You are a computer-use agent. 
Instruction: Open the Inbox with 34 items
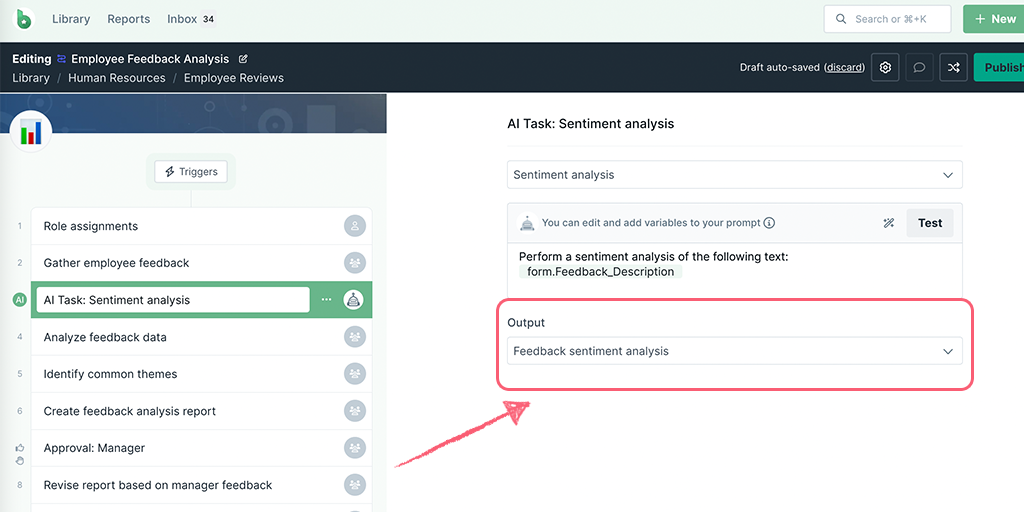[x=191, y=19]
